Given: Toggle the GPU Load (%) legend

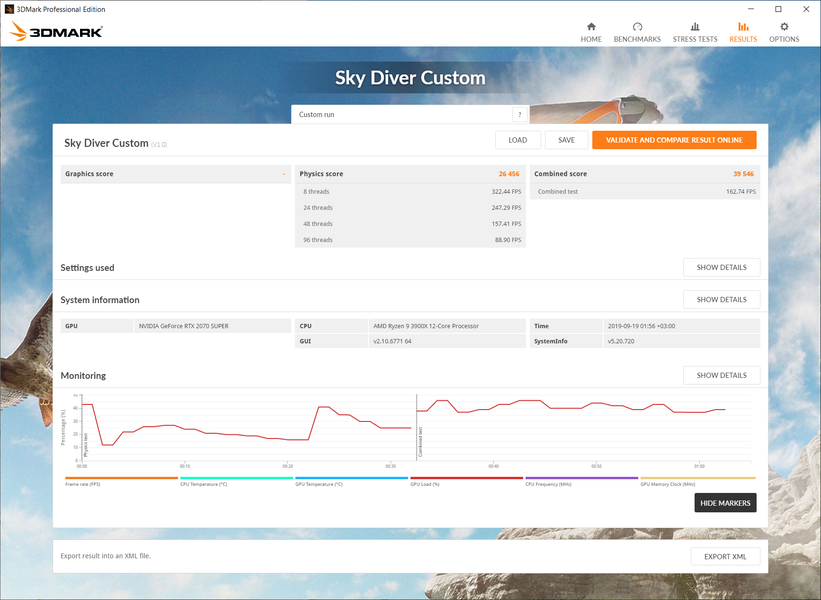Looking at the screenshot, I should (x=467, y=481).
